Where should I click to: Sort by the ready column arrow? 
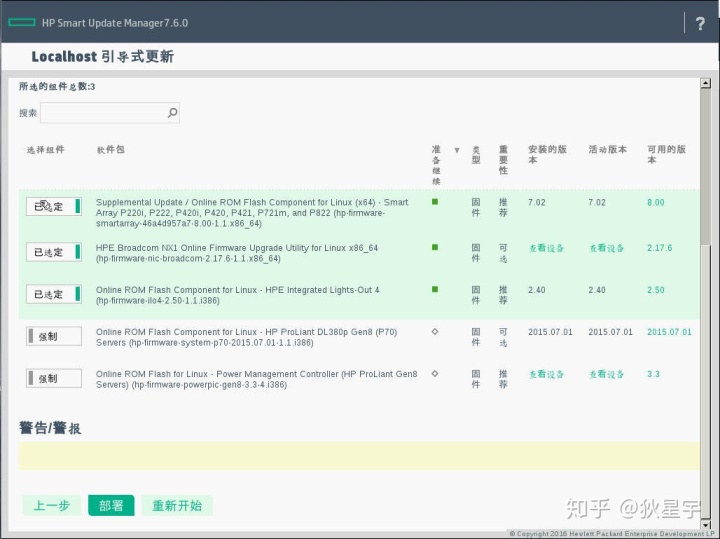[x=457, y=150]
